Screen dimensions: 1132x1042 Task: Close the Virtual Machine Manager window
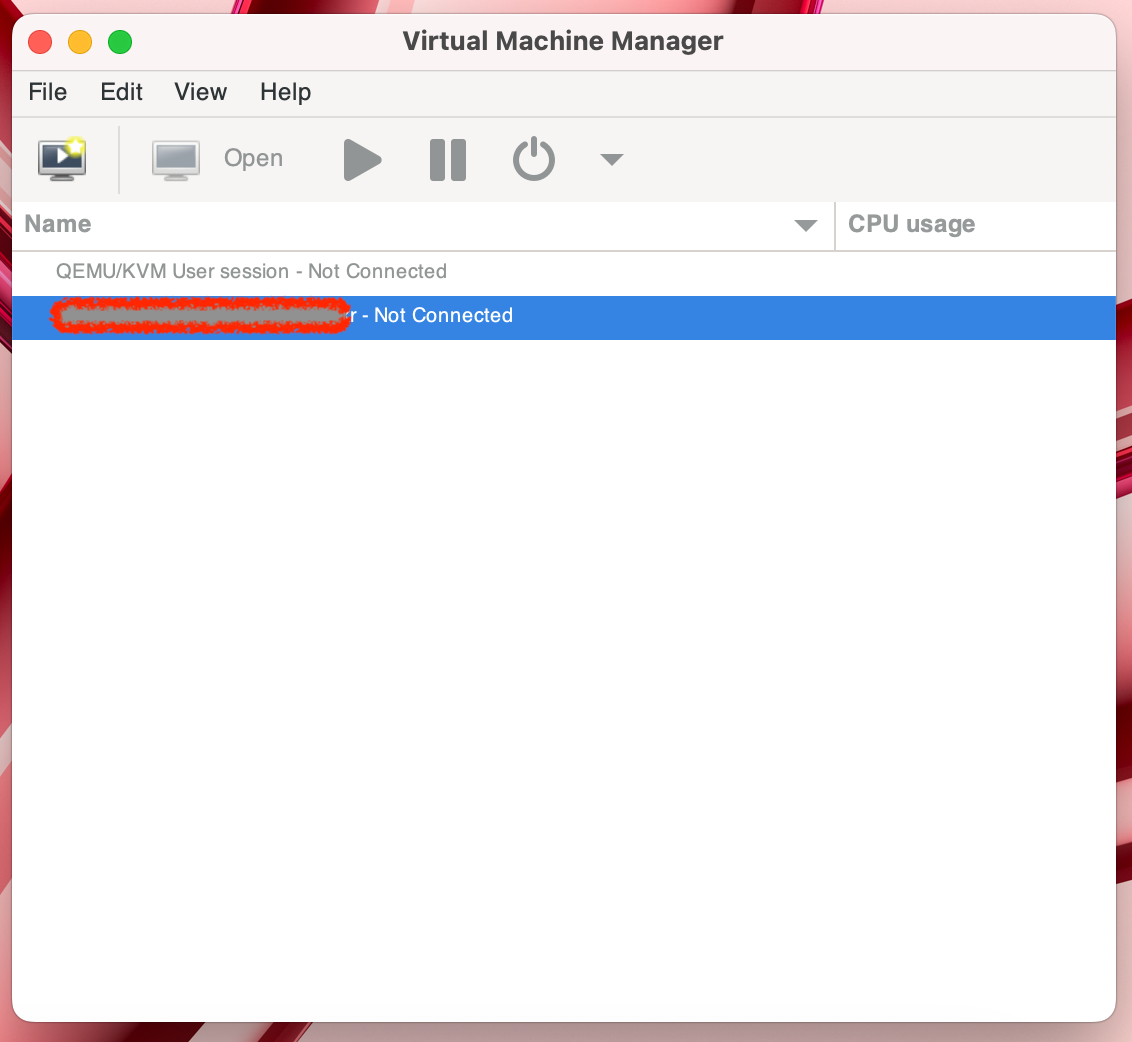click(40, 42)
